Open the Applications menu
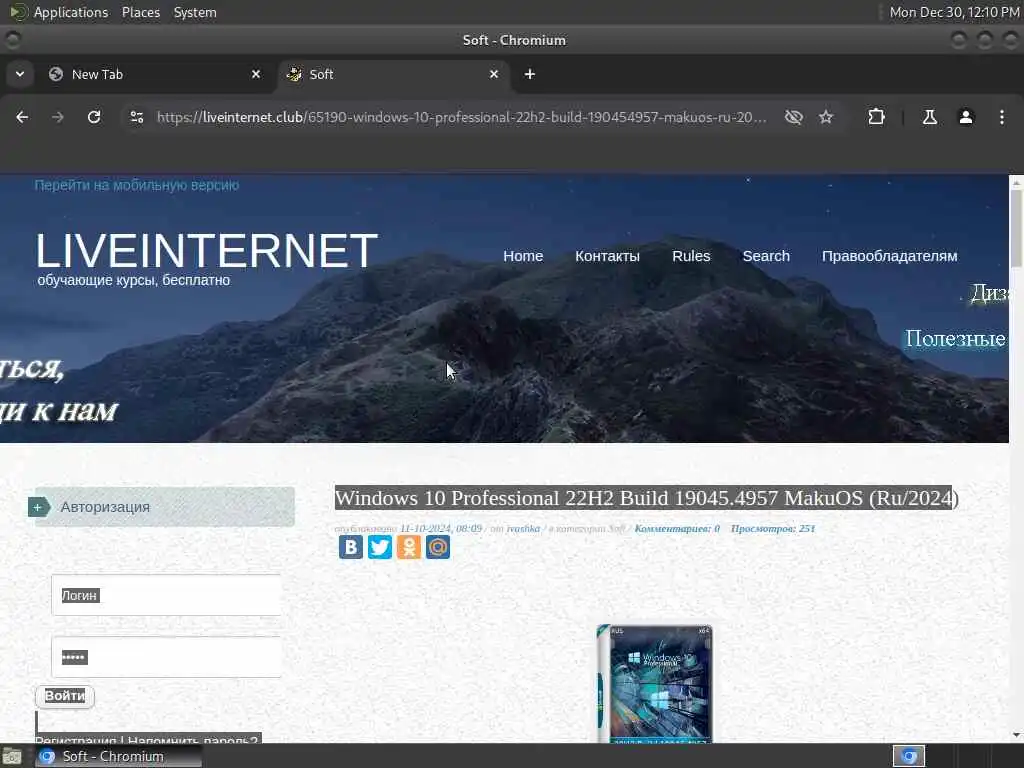 (x=71, y=12)
